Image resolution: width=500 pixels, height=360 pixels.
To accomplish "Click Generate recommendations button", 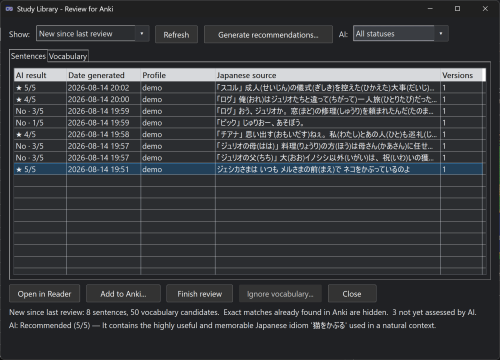I will click(268, 35).
